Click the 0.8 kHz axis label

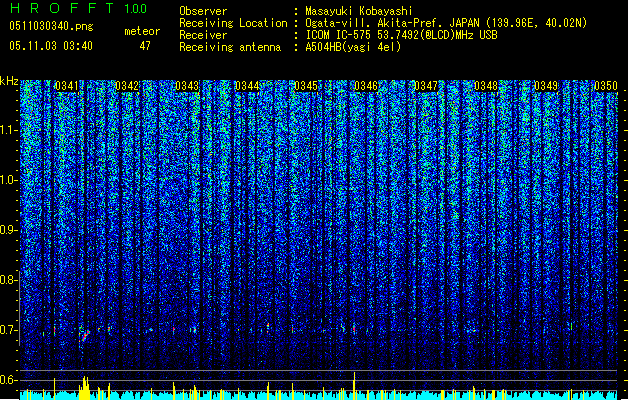9,280
